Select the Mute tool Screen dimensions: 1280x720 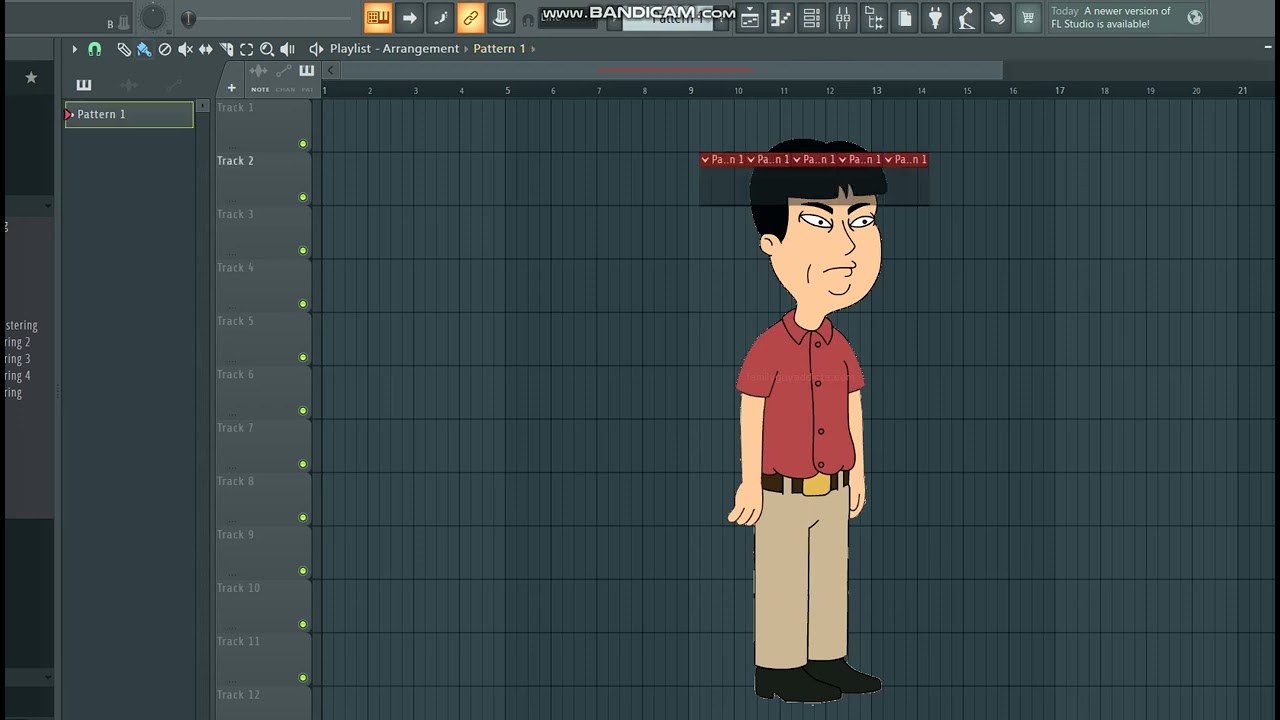coord(185,48)
